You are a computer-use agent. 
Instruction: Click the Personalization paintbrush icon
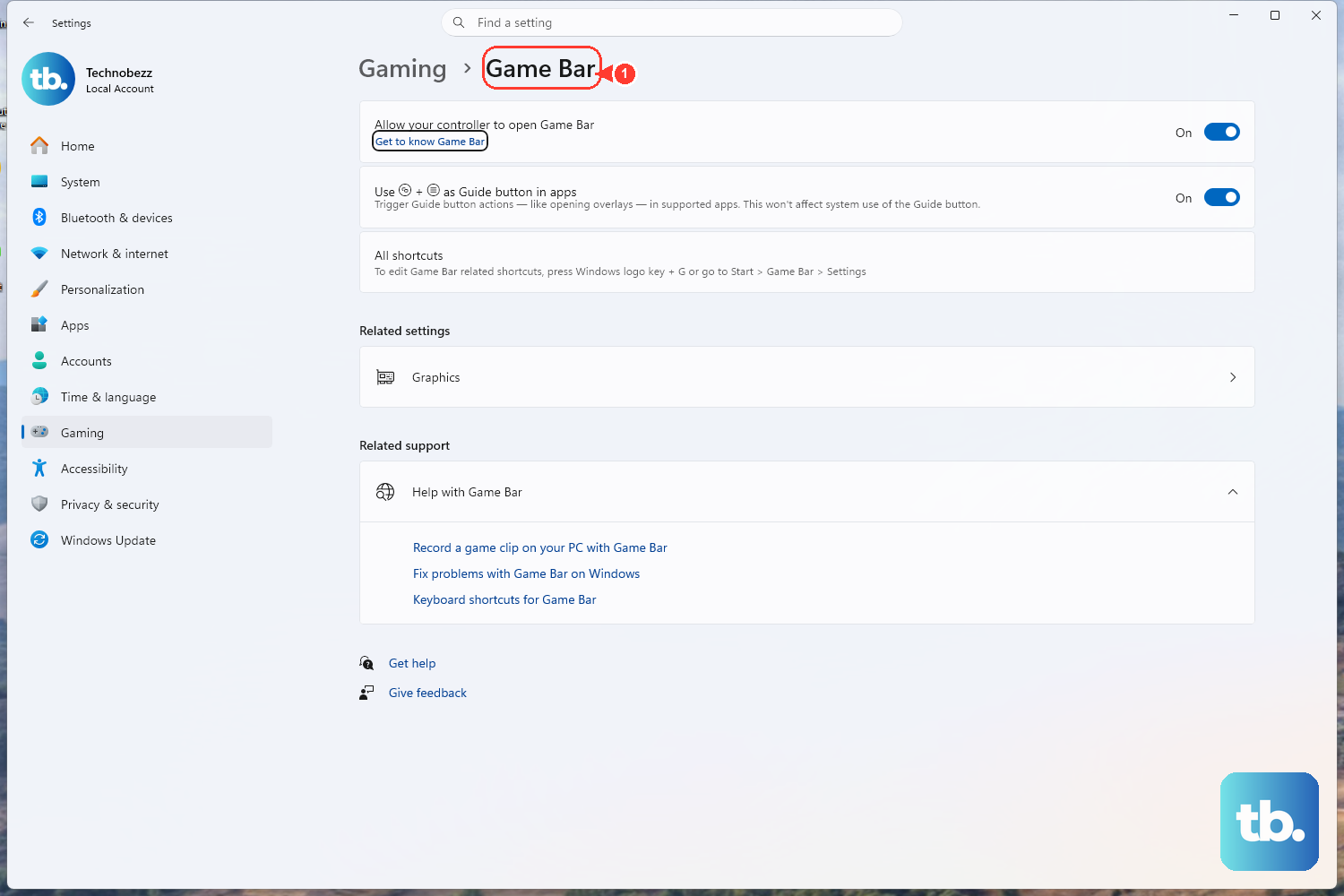coord(39,289)
